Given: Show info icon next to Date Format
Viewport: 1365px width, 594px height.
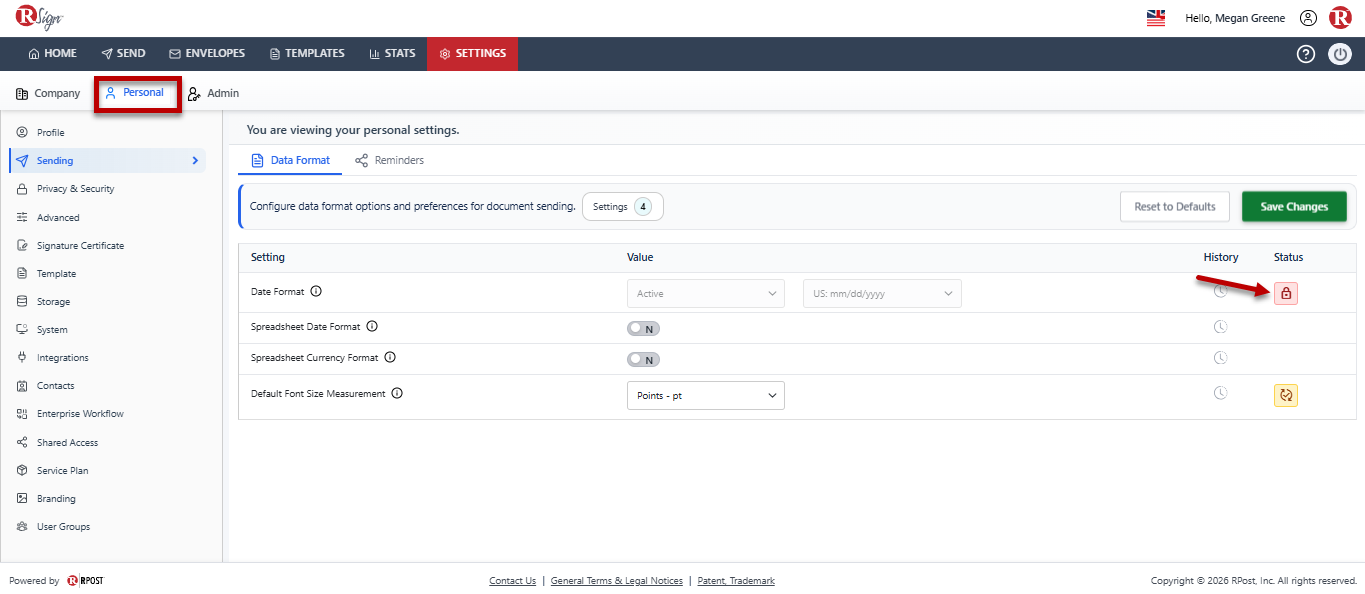Looking at the screenshot, I should pos(316,292).
